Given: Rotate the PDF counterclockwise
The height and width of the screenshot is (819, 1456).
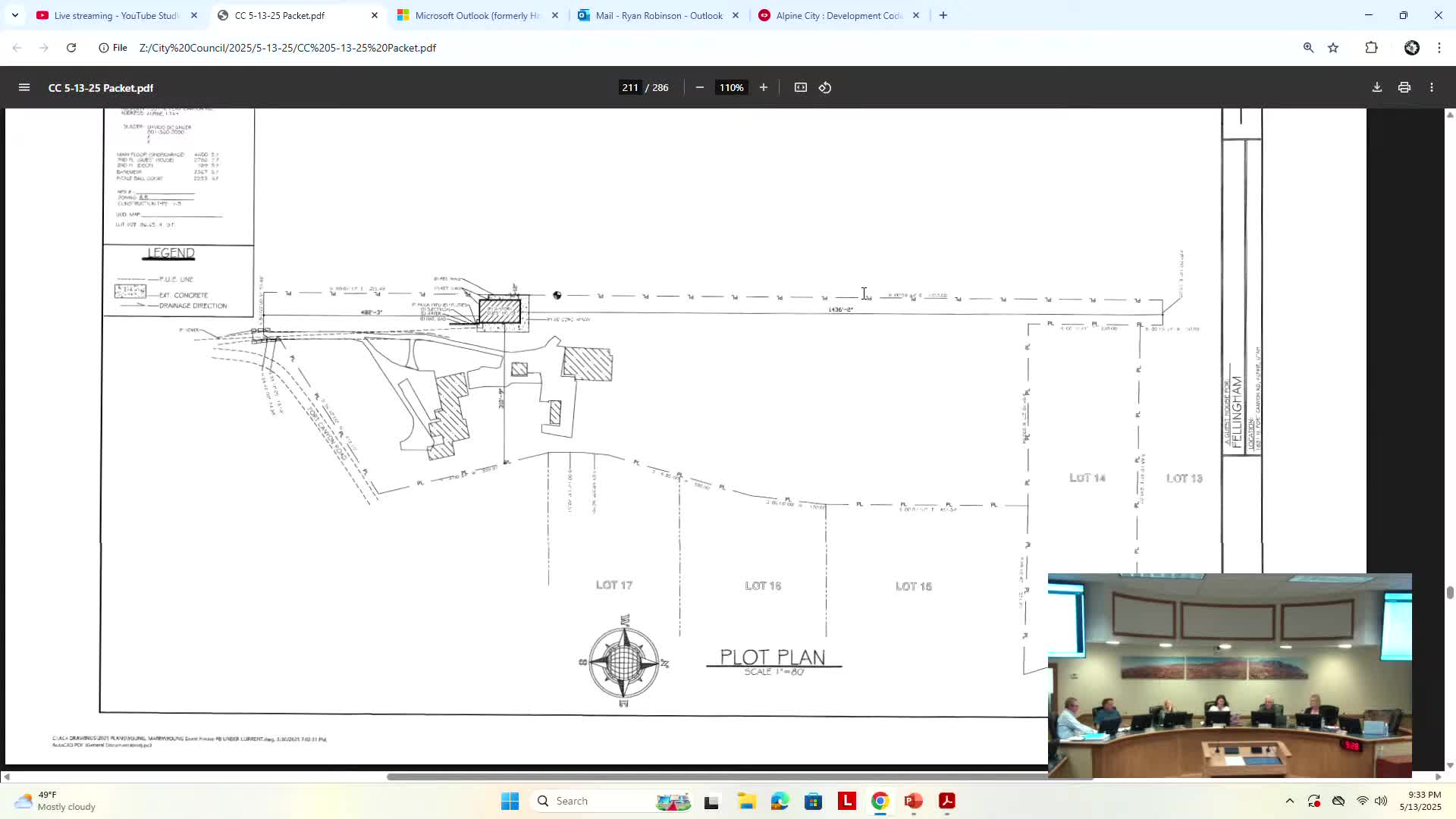Looking at the screenshot, I should point(825,88).
